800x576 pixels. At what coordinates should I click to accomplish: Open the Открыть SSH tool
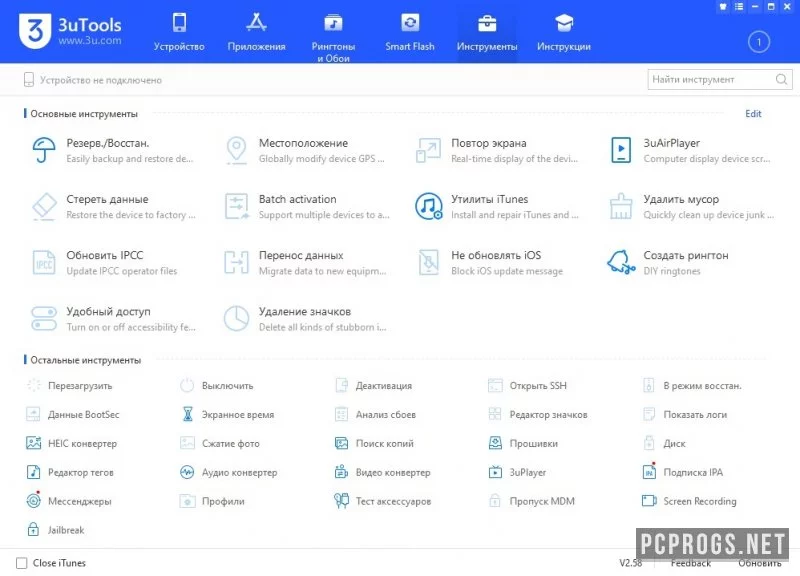pos(527,386)
